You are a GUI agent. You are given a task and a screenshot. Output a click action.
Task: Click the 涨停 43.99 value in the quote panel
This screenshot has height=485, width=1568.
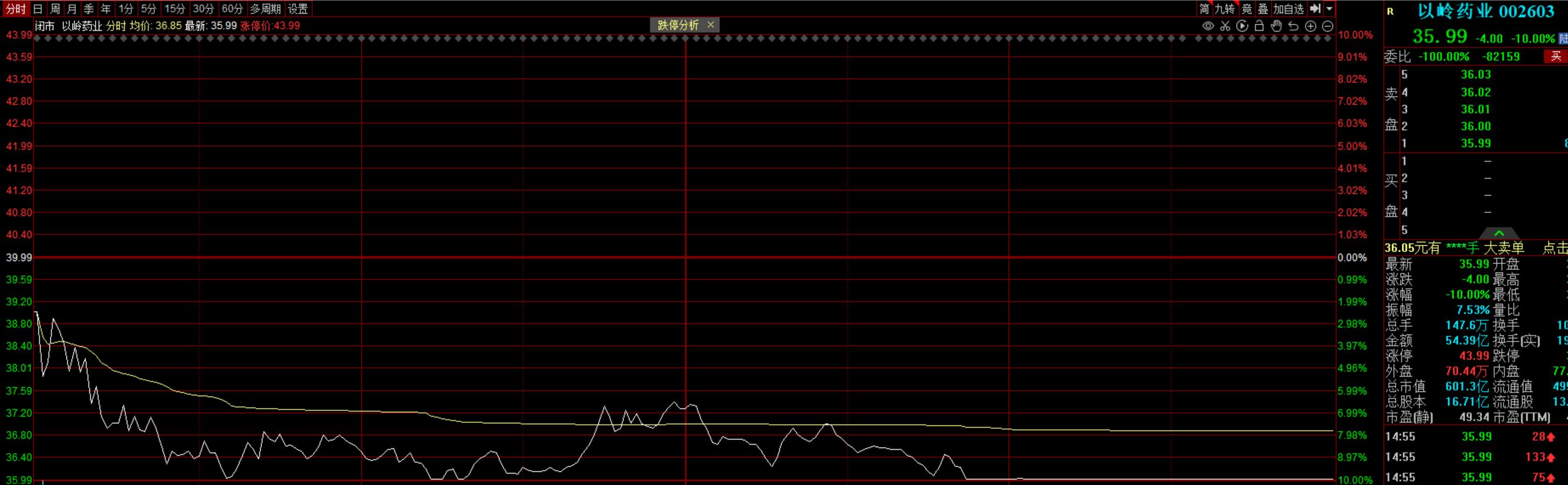click(1473, 355)
